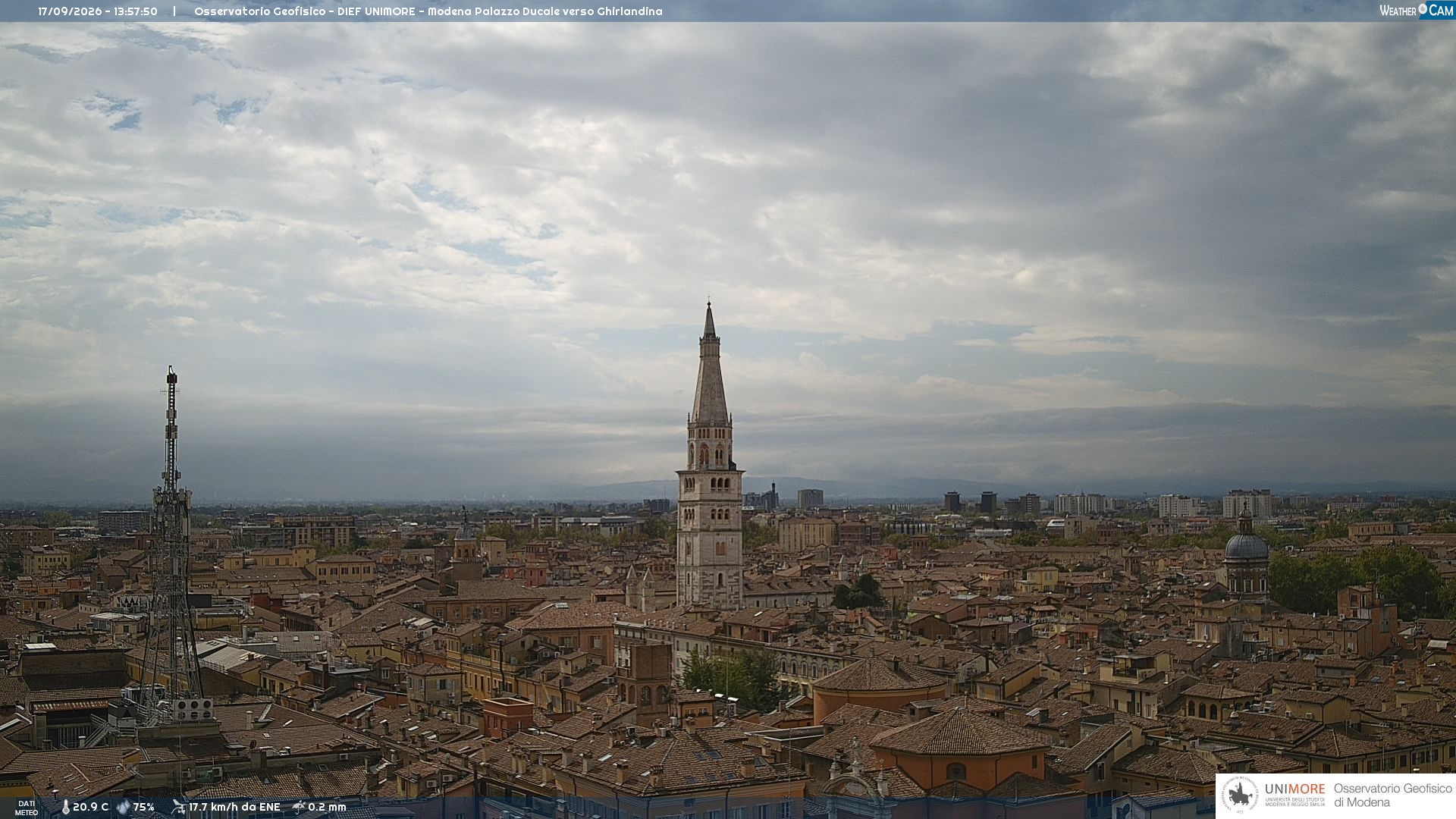Screen dimensions: 1456x819
Task: Click the UNIMORE round seal emblem
Action: coord(1240,795)
